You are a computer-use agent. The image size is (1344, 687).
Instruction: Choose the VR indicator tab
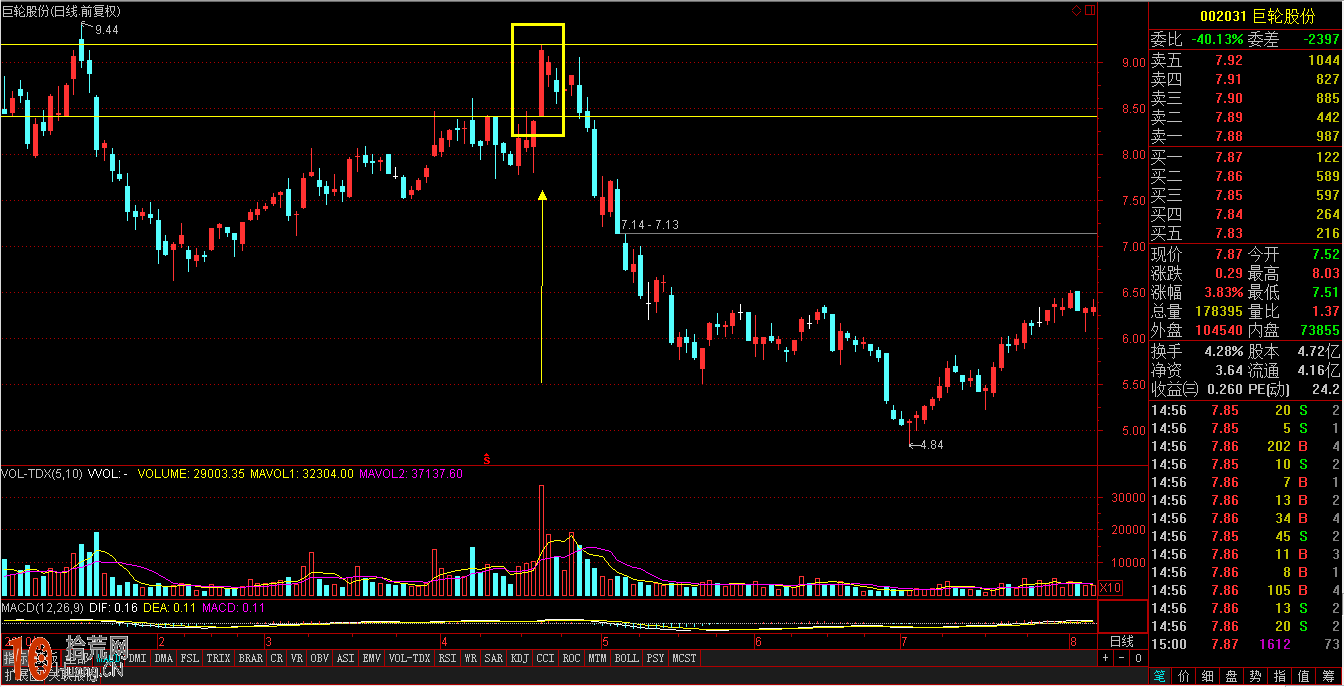297,658
